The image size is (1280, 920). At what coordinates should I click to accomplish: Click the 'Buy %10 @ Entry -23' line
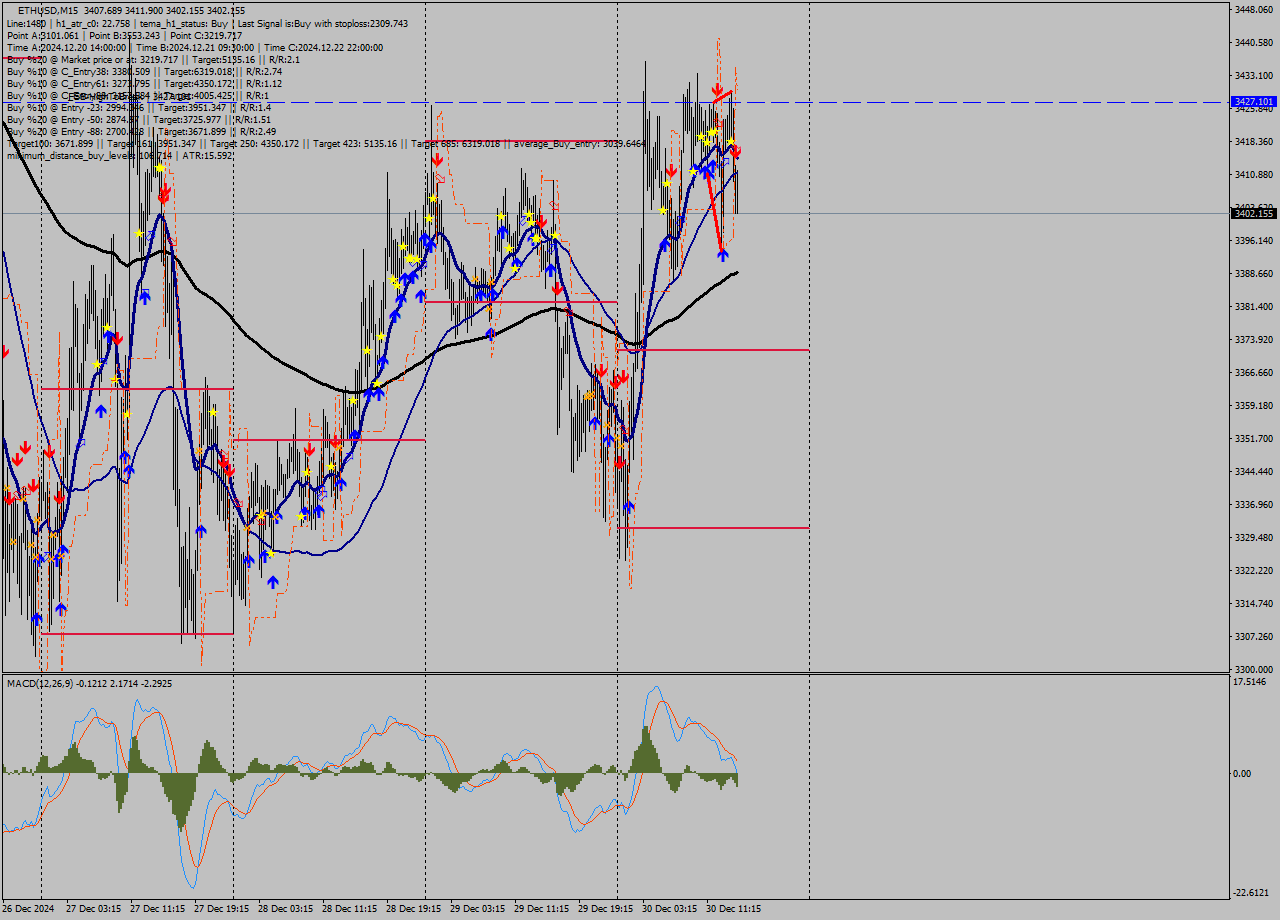(139, 107)
